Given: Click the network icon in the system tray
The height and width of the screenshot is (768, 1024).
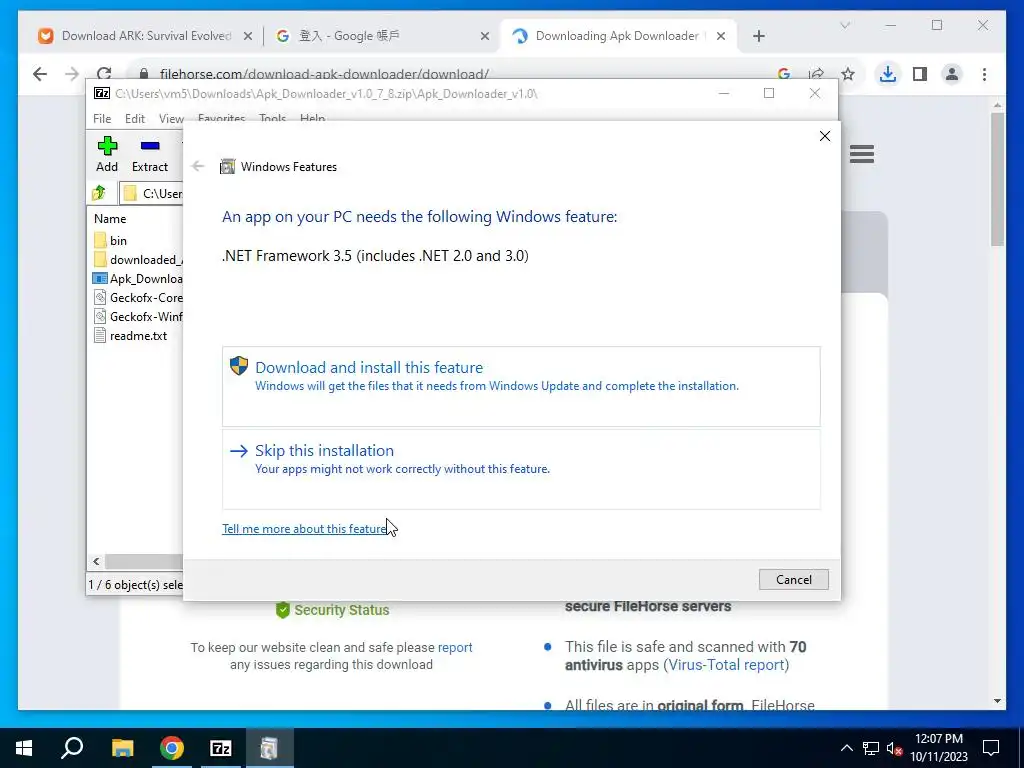Looking at the screenshot, I should tap(871, 748).
